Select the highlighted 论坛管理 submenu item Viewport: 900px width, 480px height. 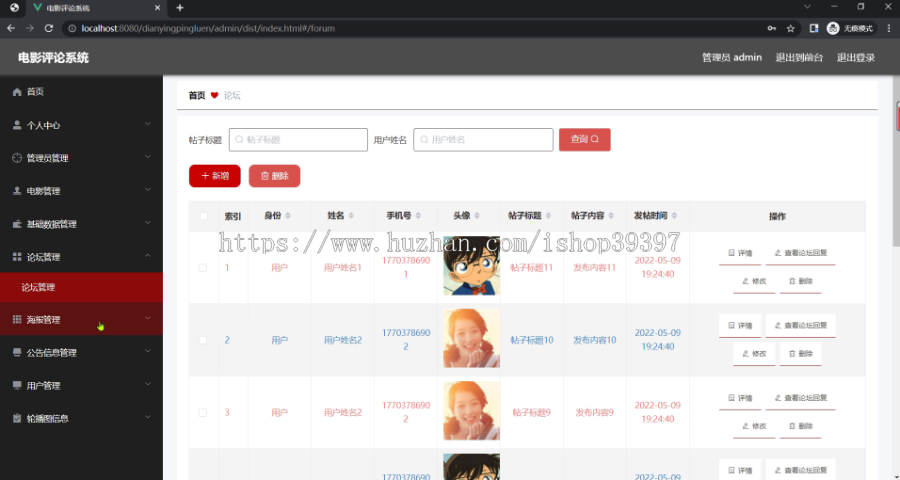(x=82, y=287)
